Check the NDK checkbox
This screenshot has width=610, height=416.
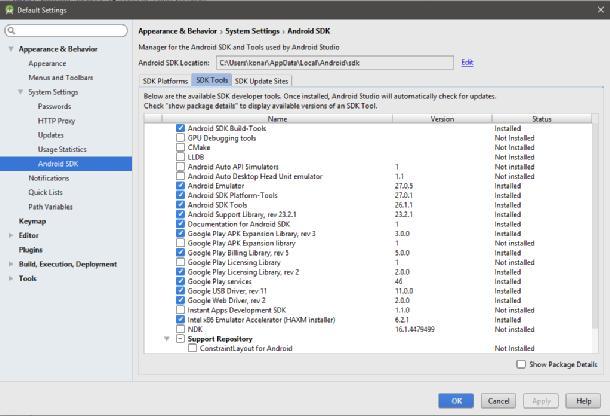click(180, 329)
